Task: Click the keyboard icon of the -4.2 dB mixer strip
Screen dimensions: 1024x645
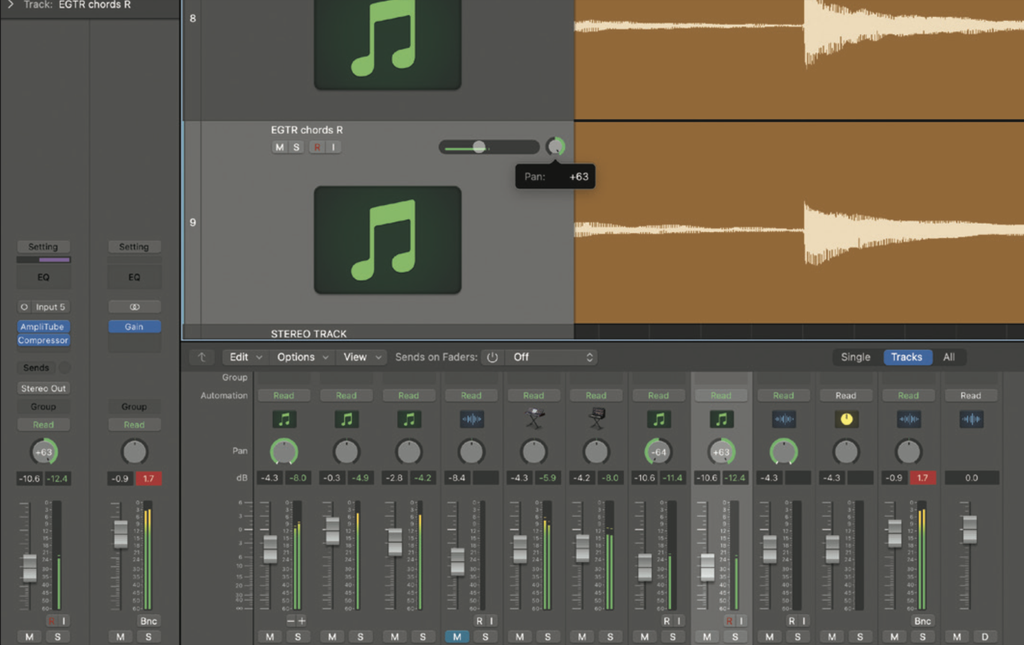Action: point(596,419)
